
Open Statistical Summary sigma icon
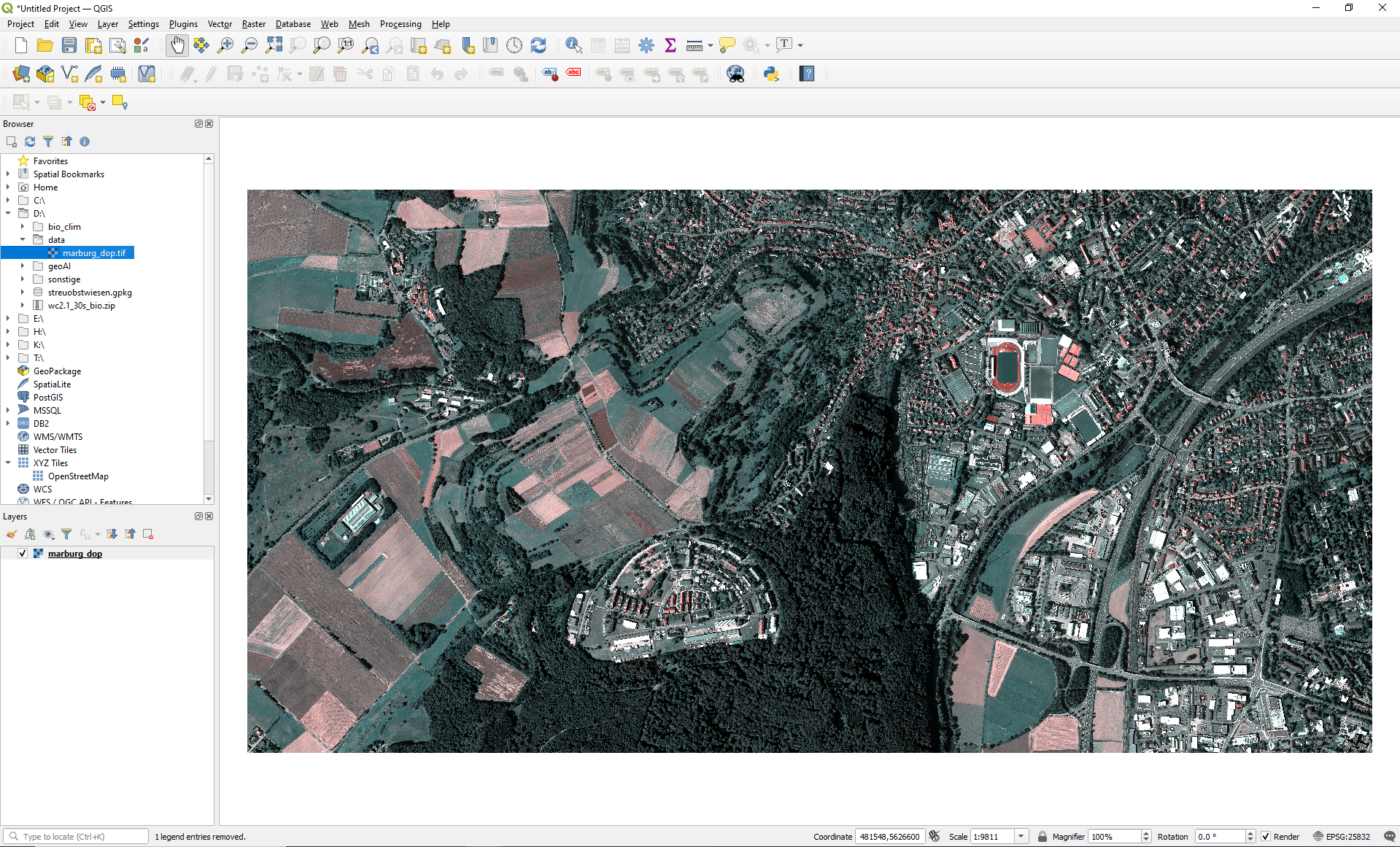pyautogui.click(x=670, y=45)
